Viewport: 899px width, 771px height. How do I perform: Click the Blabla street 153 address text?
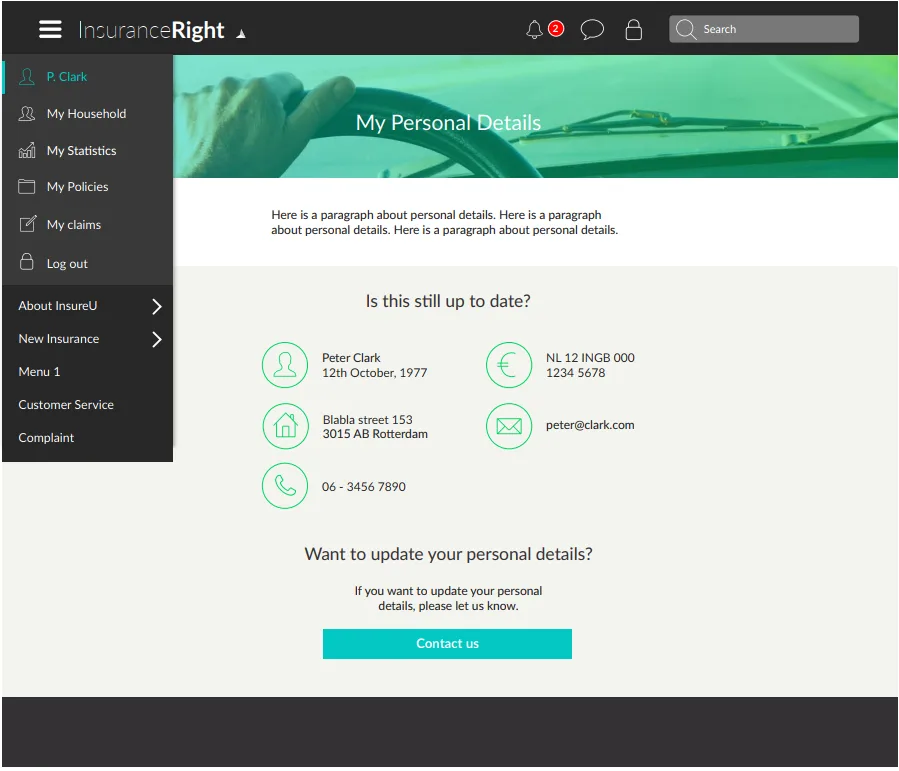click(x=368, y=420)
